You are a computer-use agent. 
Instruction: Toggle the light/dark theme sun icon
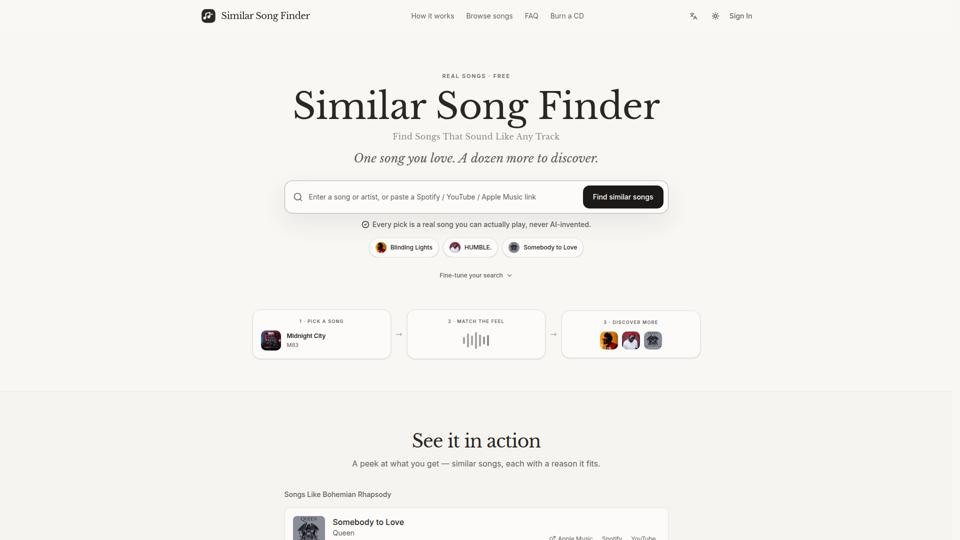pyautogui.click(x=715, y=17)
